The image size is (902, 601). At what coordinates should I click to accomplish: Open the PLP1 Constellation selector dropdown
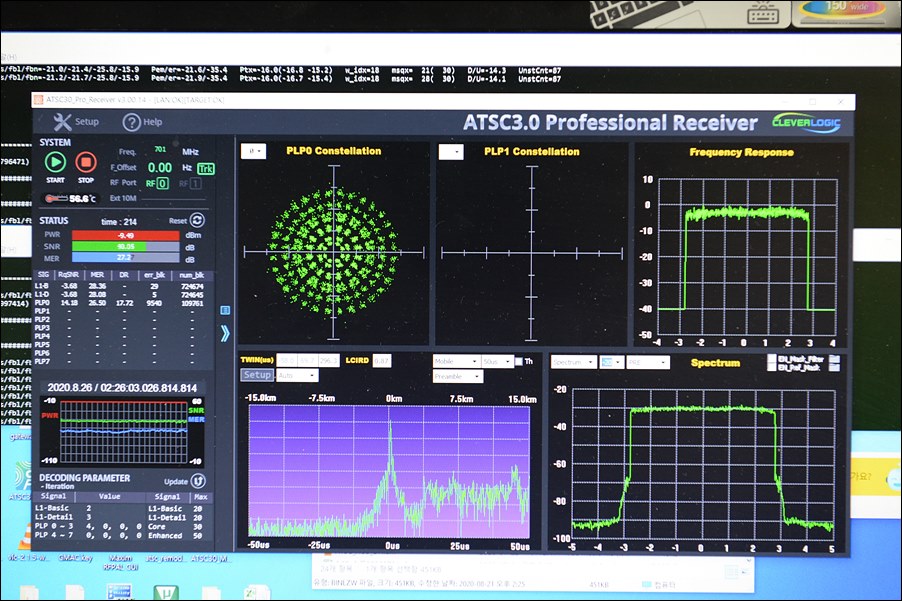click(451, 152)
